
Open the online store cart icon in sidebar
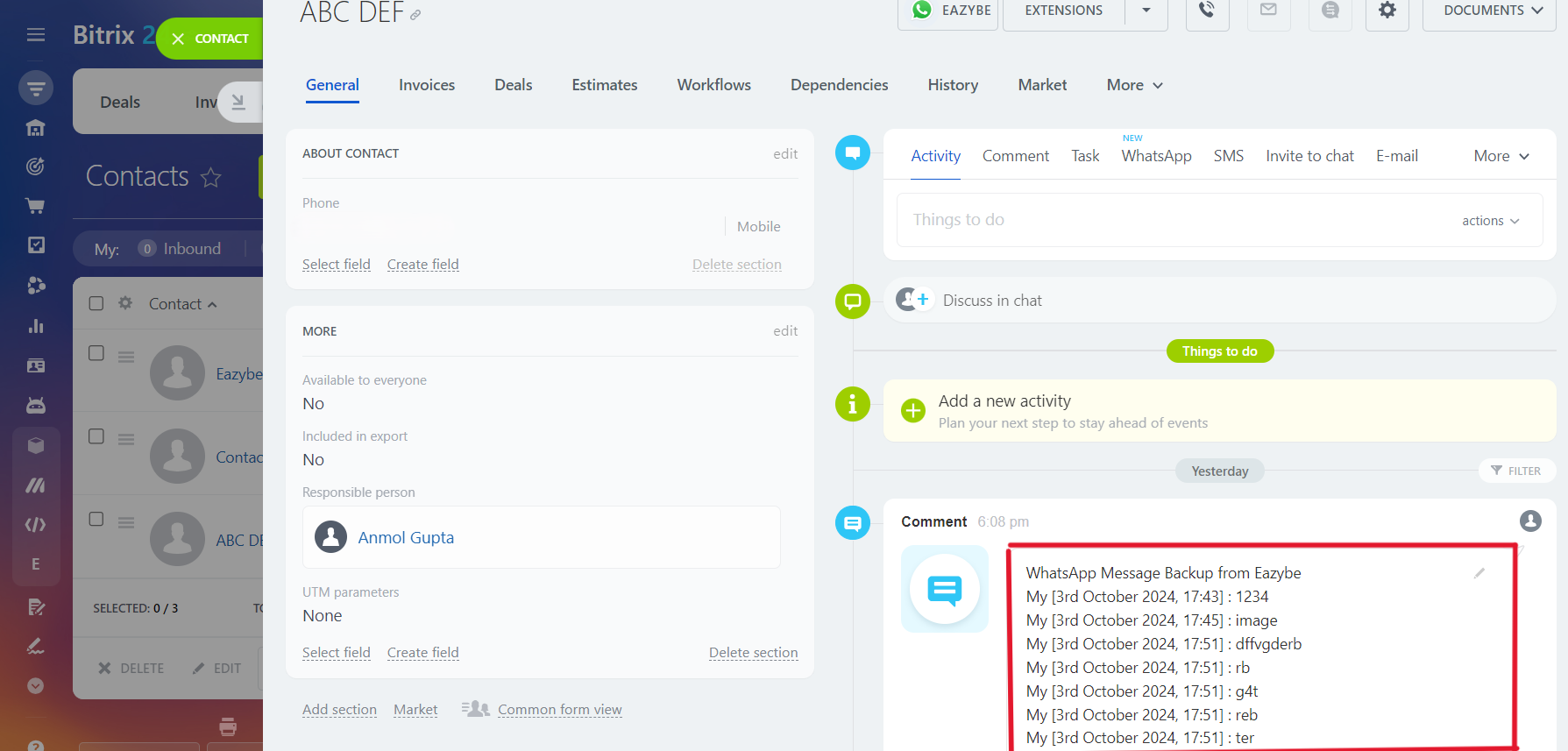tap(36, 207)
